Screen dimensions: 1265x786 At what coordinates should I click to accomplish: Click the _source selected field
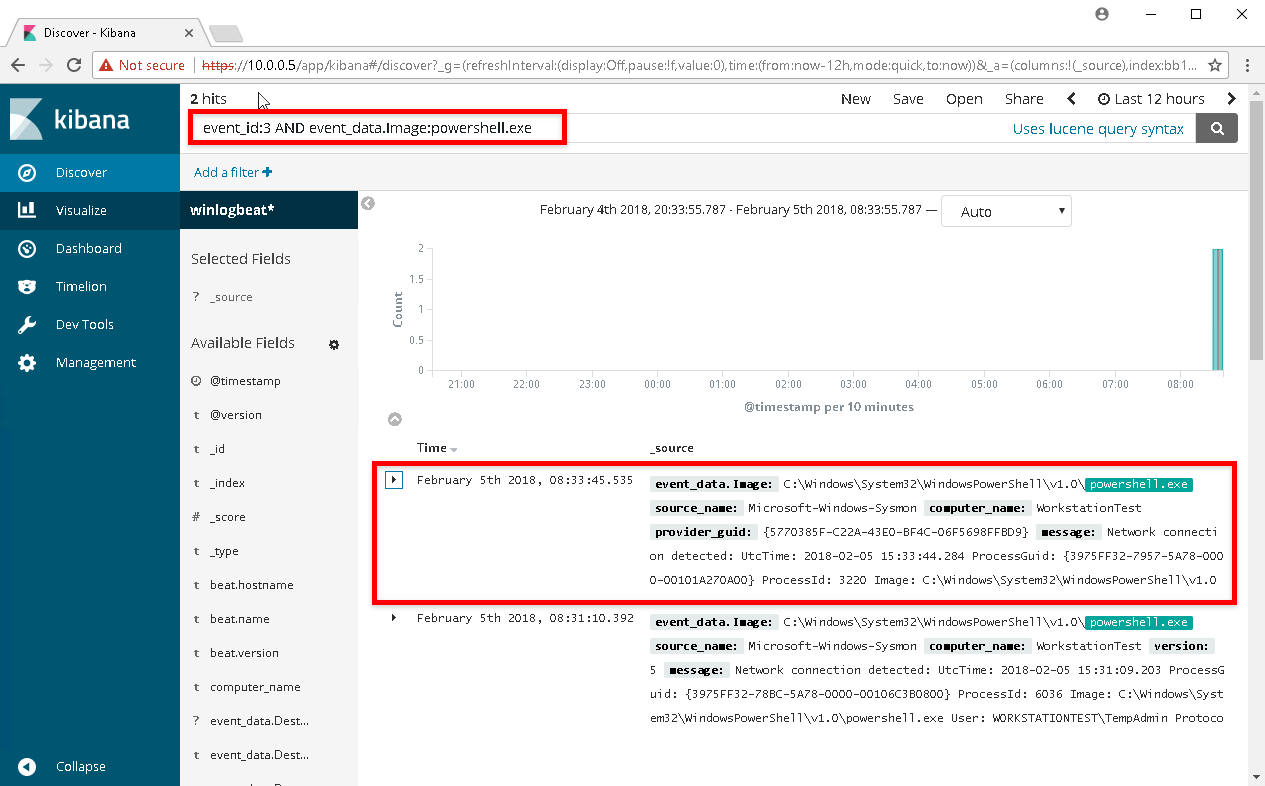(231, 297)
